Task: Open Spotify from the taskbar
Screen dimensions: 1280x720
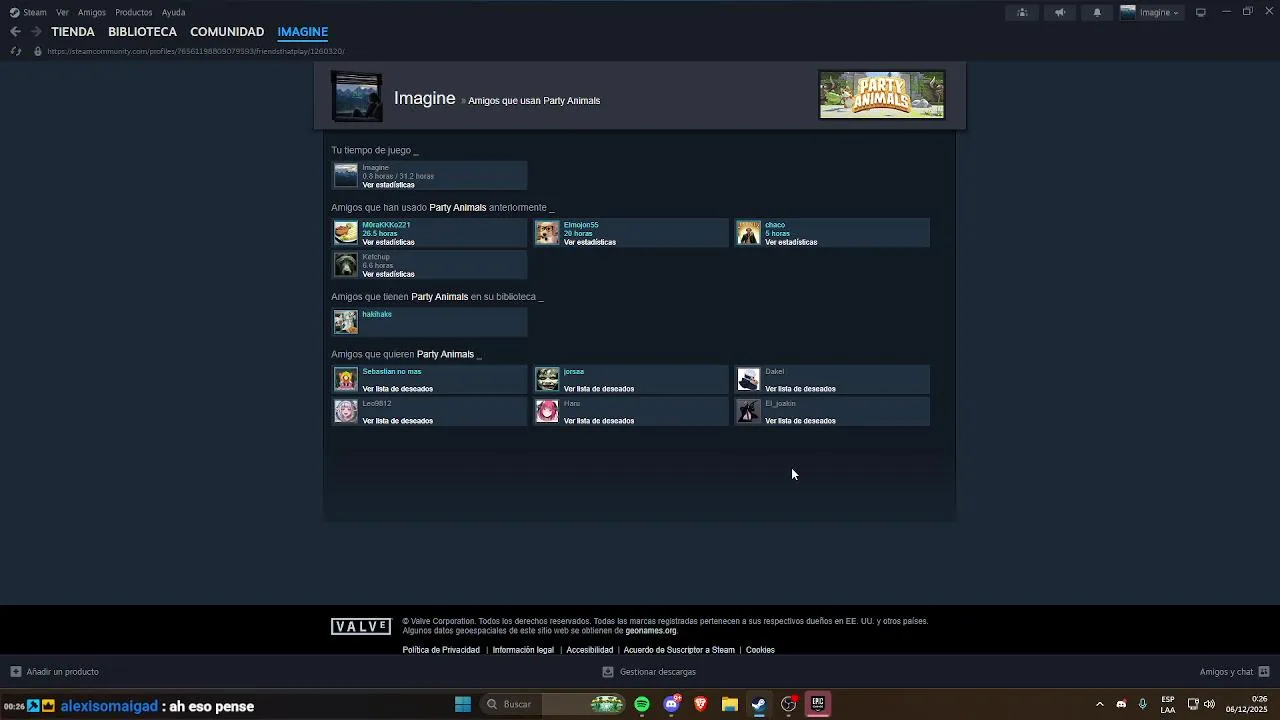Action: pos(642,705)
